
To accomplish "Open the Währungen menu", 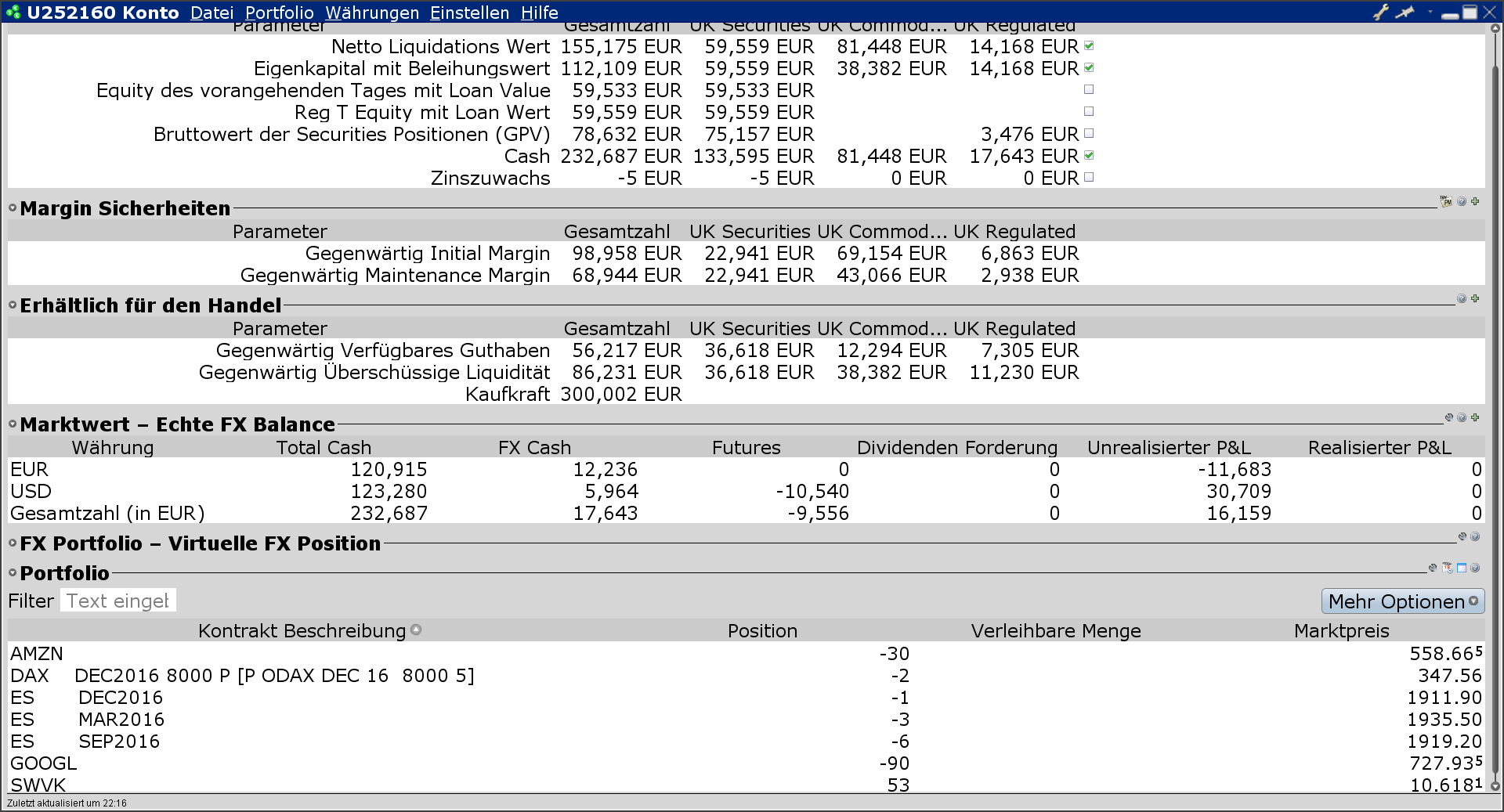I will click(x=372, y=13).
